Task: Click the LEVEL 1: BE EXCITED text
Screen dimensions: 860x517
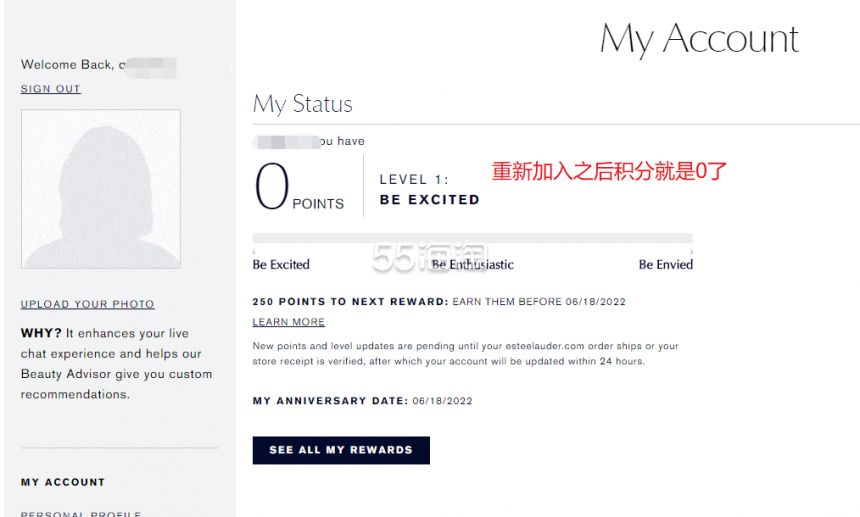Action: [x=429, y=190]
